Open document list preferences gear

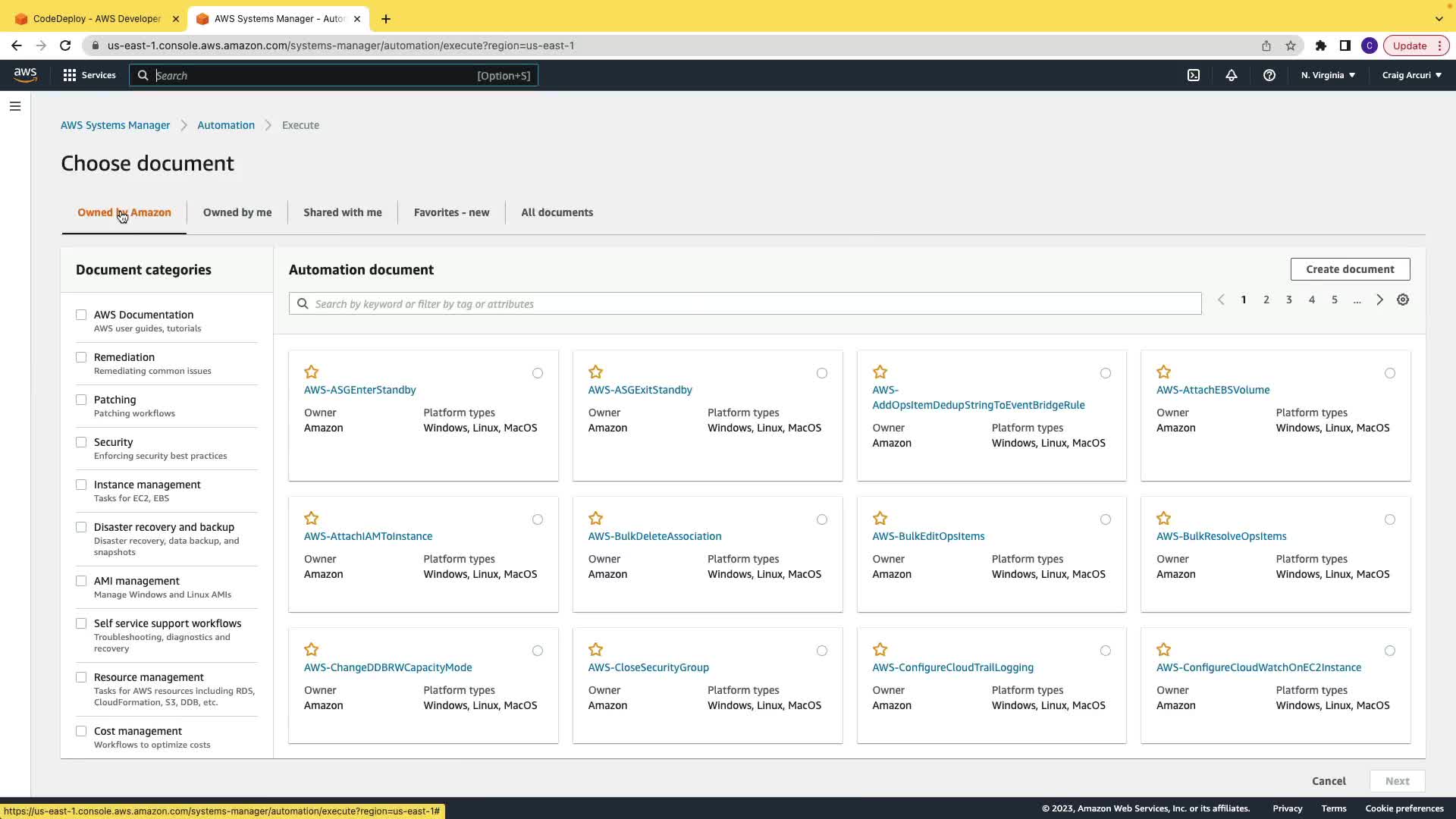pos(1403,300)
